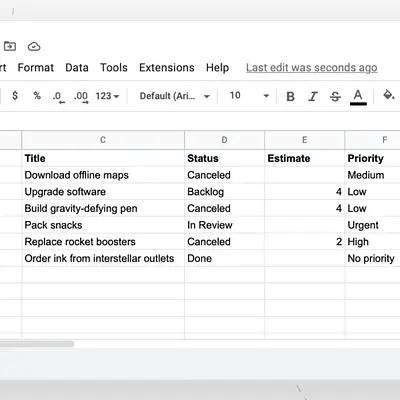Open the Extensions menu

(x=167, y=68)
